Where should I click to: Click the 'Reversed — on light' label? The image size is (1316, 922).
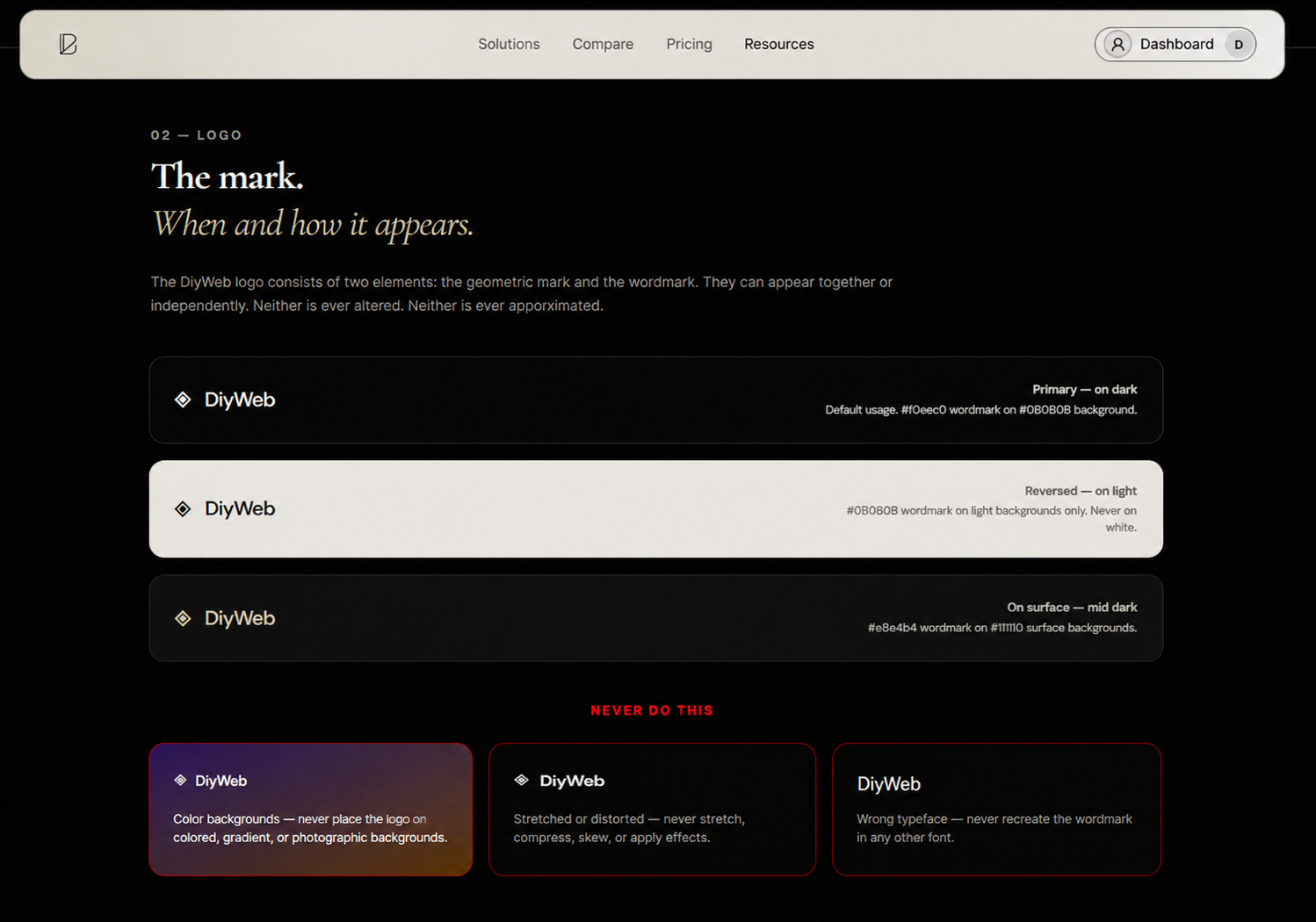1081,491
